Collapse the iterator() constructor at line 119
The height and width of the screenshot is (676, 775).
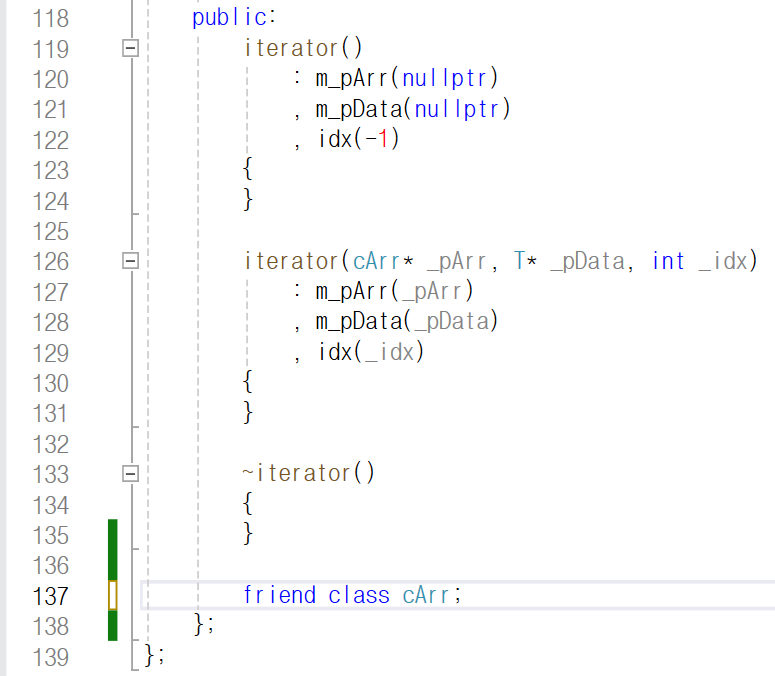[130, 48]
